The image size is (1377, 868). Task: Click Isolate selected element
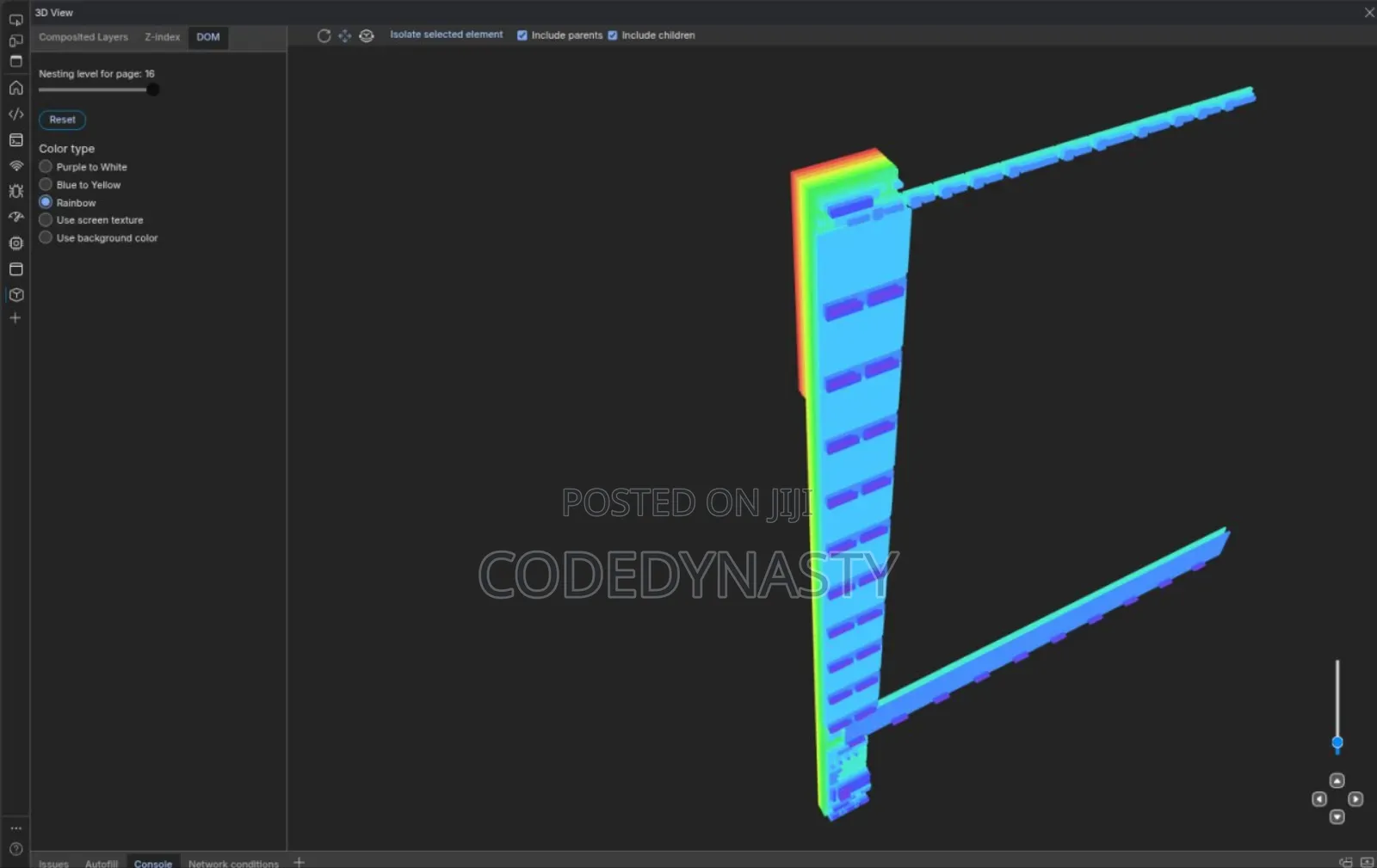coord(446,34)
